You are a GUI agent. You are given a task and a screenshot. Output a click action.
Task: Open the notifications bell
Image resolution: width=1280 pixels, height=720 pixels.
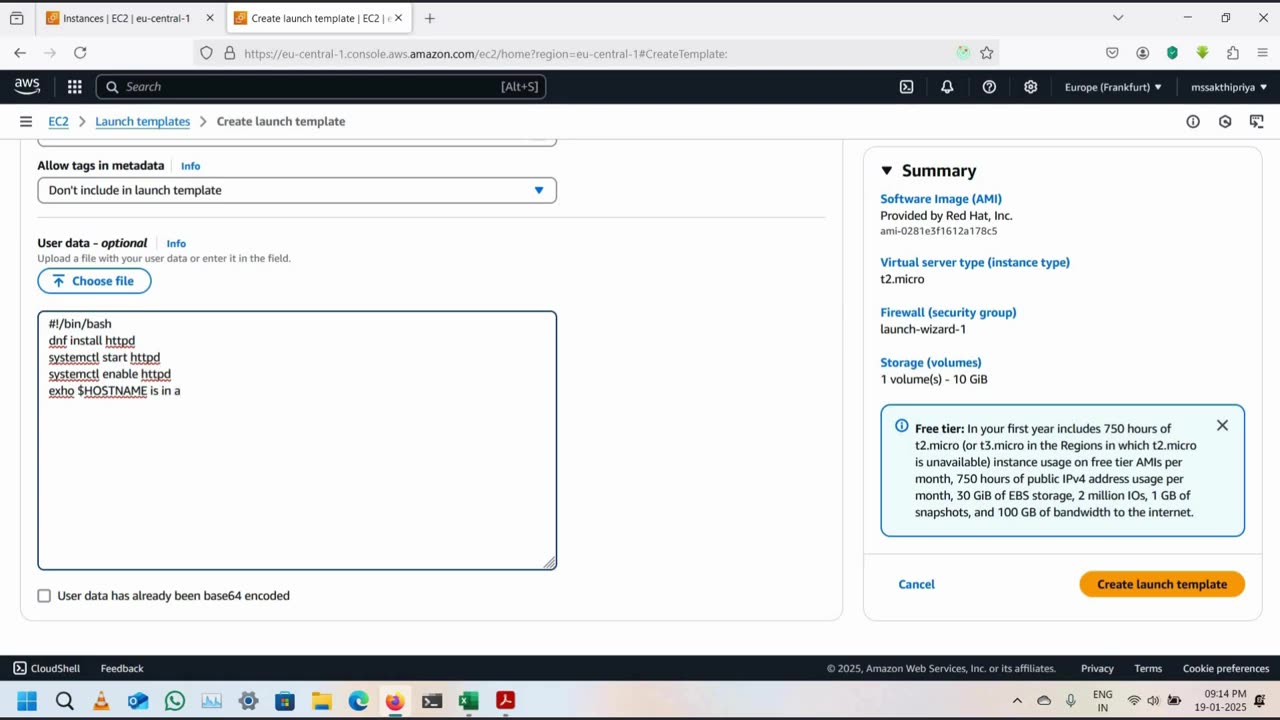point(947,87)
